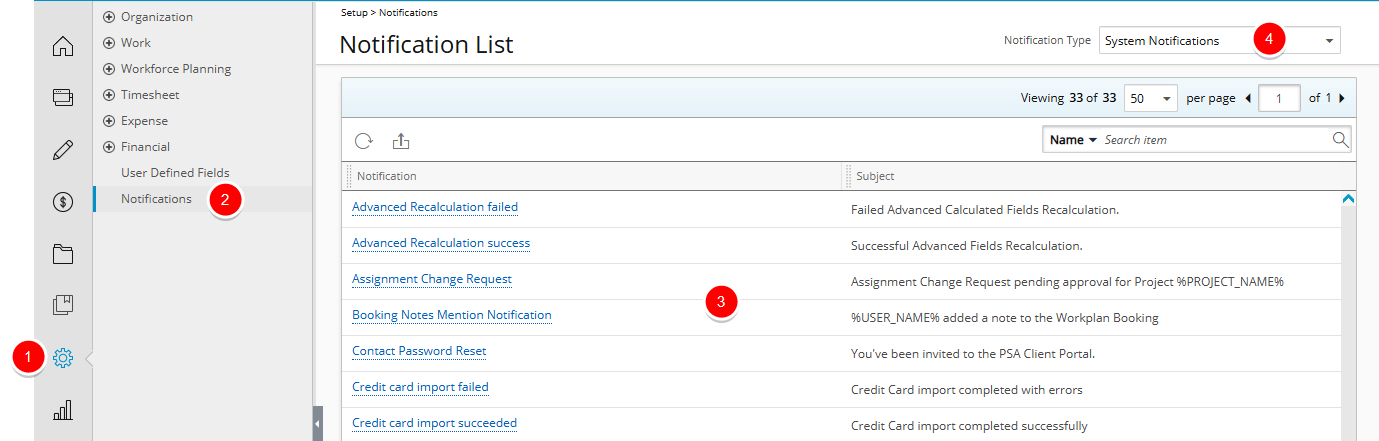Click 'You've been invited to the PSA Client Portal.'

pyautogui.click(x=975, y=354)
